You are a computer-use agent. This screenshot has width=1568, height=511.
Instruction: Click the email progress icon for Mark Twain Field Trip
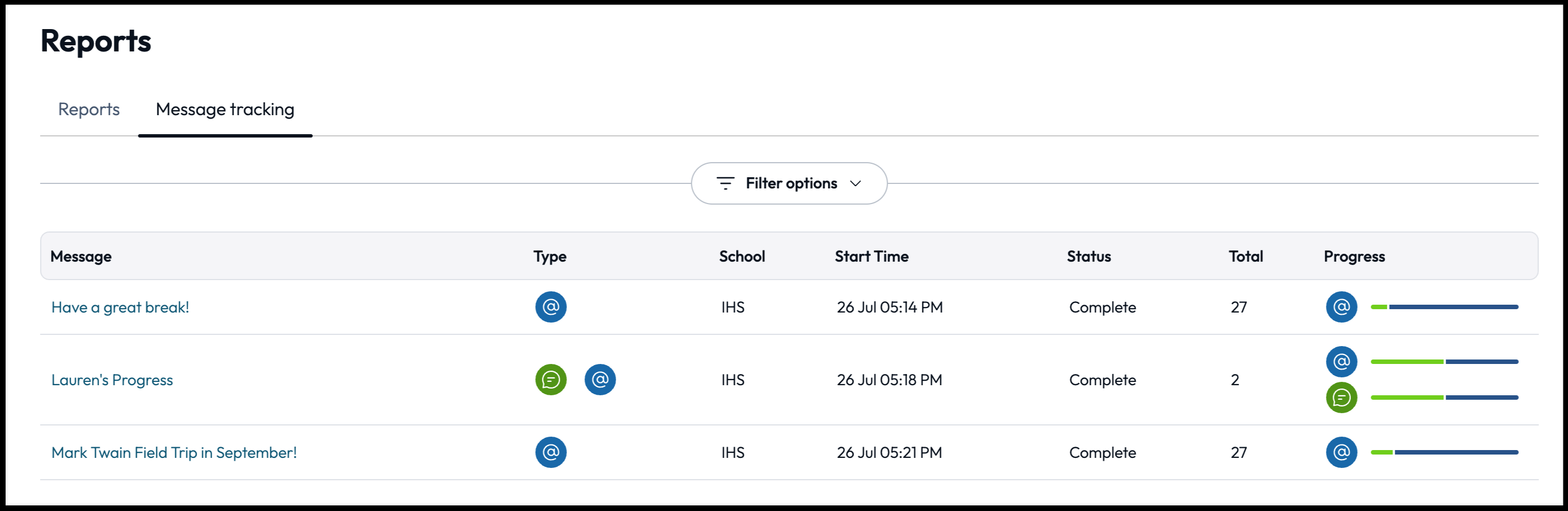[x=1341, y=452]
